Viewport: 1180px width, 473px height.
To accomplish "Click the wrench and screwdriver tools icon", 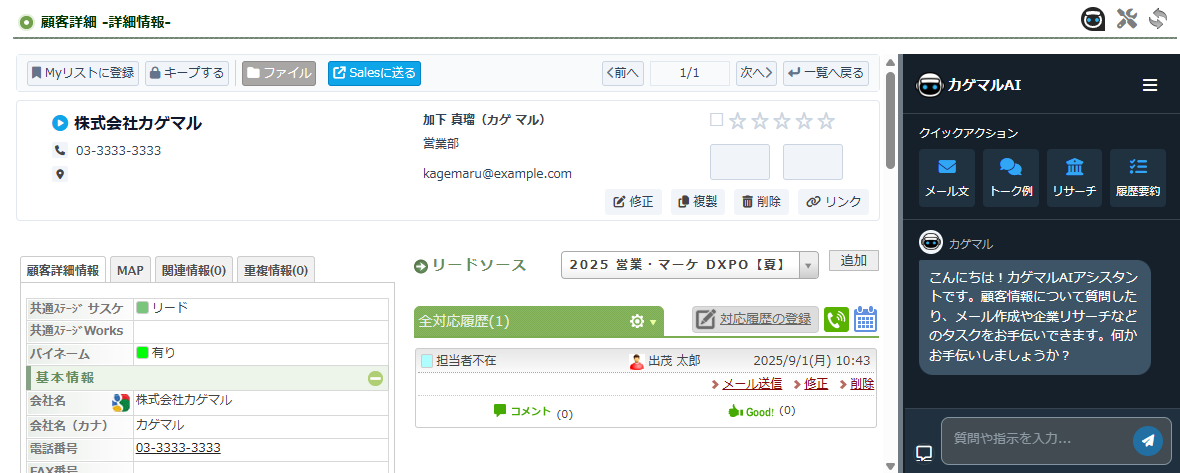I will click(1127, 18).
